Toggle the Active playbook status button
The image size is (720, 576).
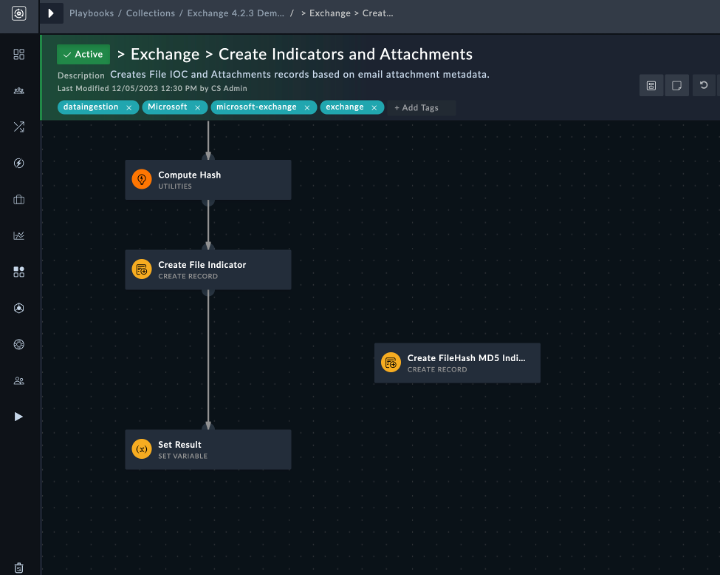(x=83, y=55)
